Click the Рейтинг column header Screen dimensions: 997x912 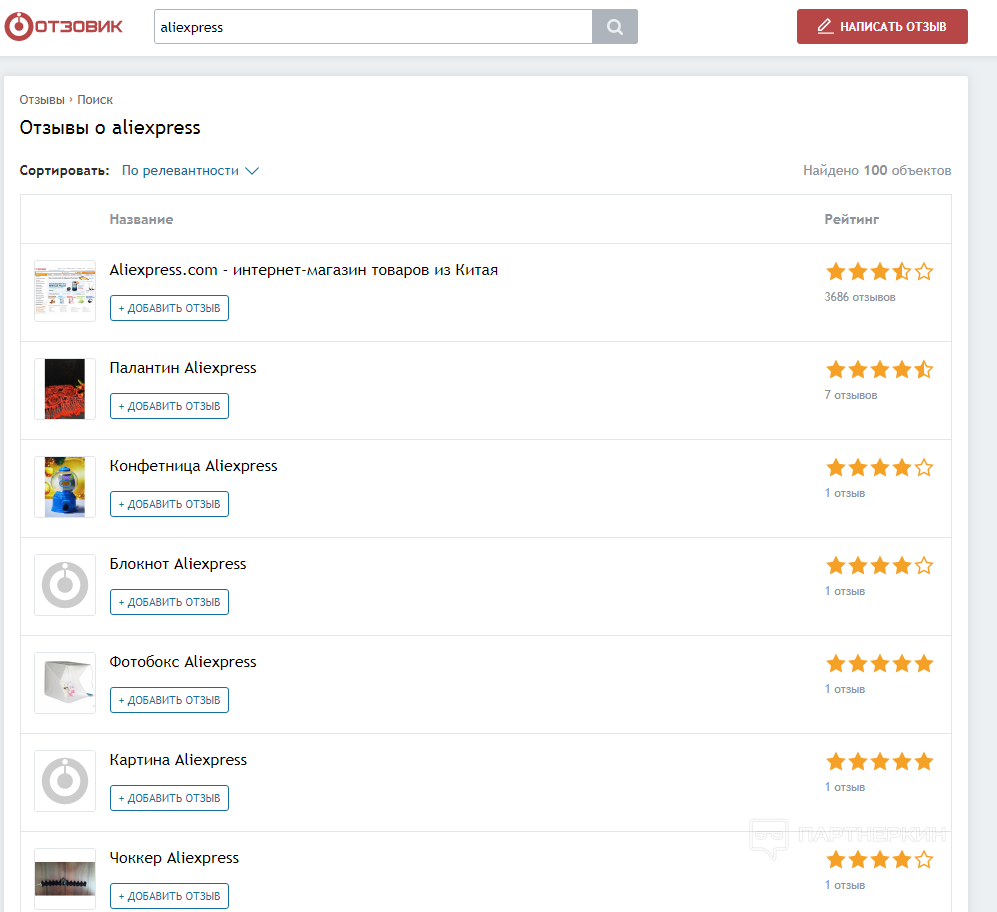click(x=851, y=219)
